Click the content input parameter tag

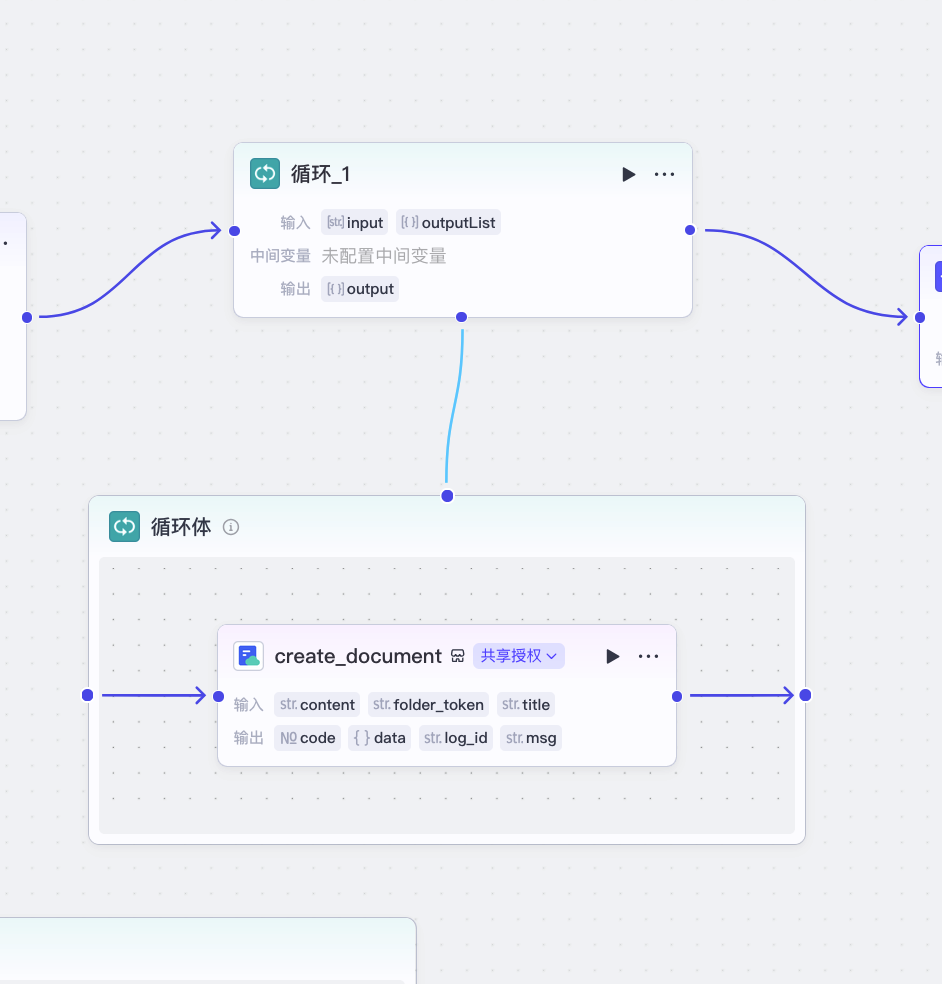coord(318,705)
